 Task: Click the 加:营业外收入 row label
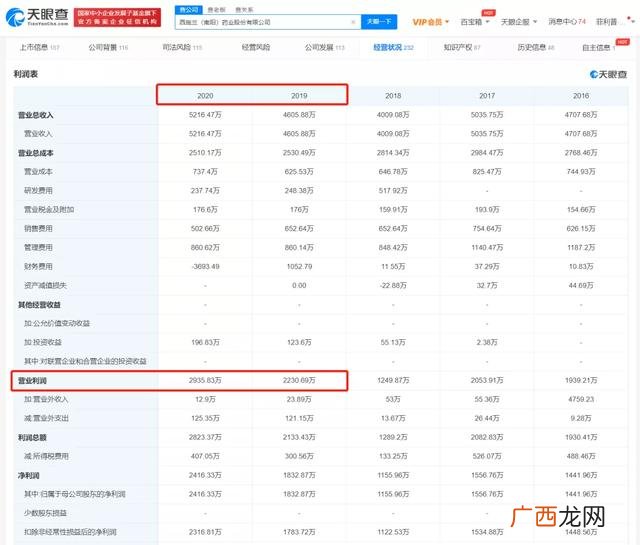46,399
